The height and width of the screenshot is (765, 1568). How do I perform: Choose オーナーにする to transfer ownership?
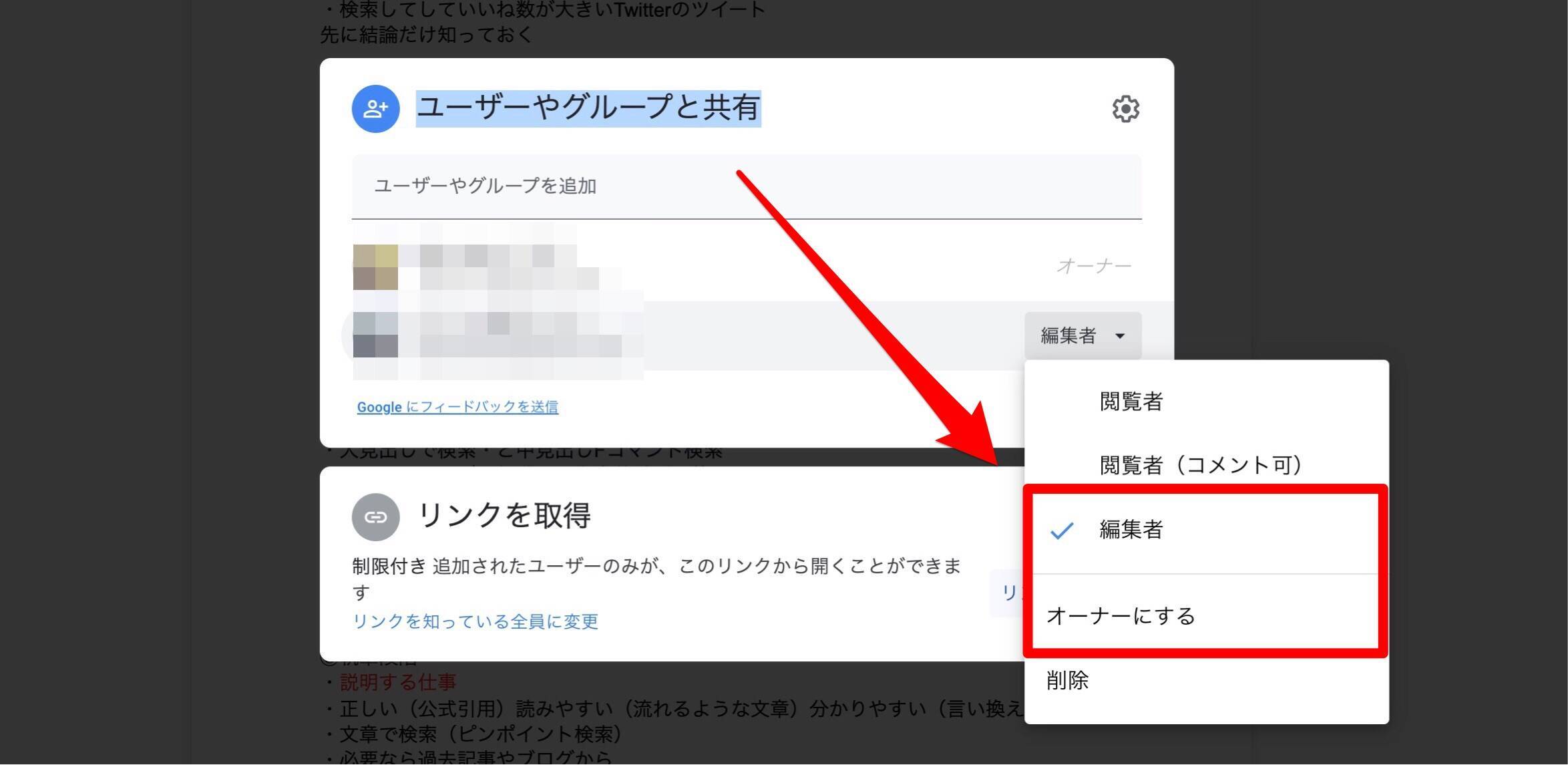point(1121,616)
